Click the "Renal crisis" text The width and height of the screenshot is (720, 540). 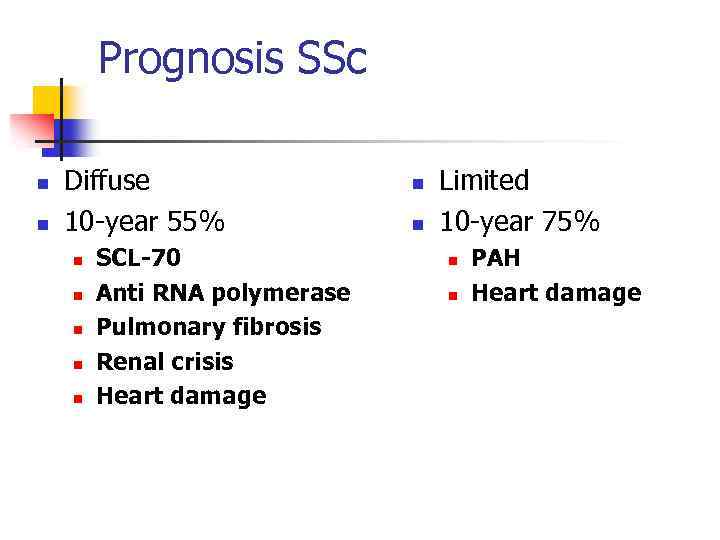click(164, 361)
